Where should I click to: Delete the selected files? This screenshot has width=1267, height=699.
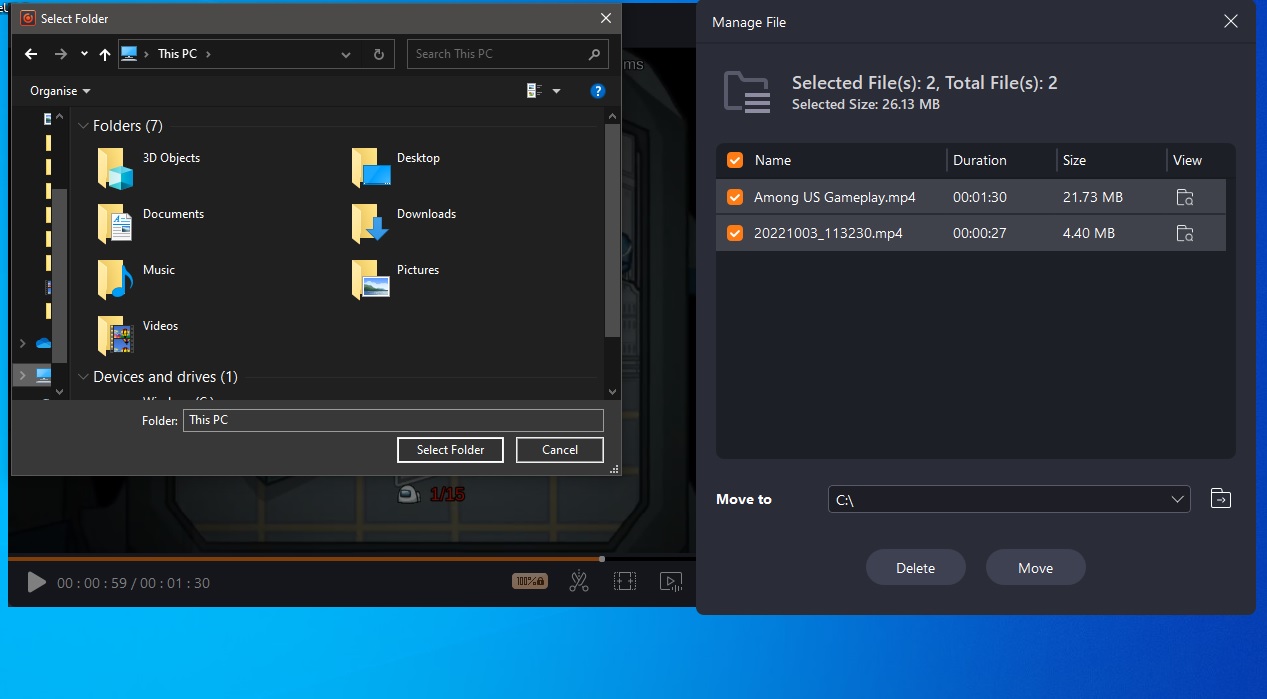916,568
